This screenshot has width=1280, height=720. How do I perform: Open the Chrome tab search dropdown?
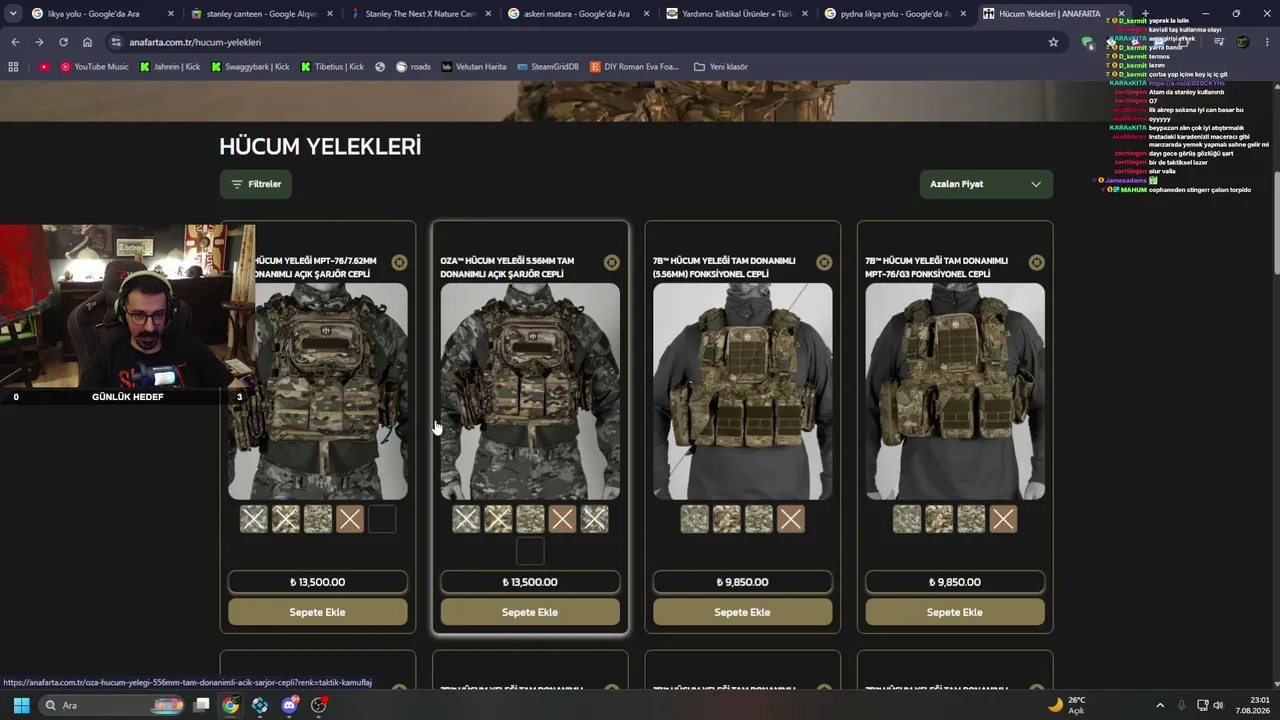13,14
